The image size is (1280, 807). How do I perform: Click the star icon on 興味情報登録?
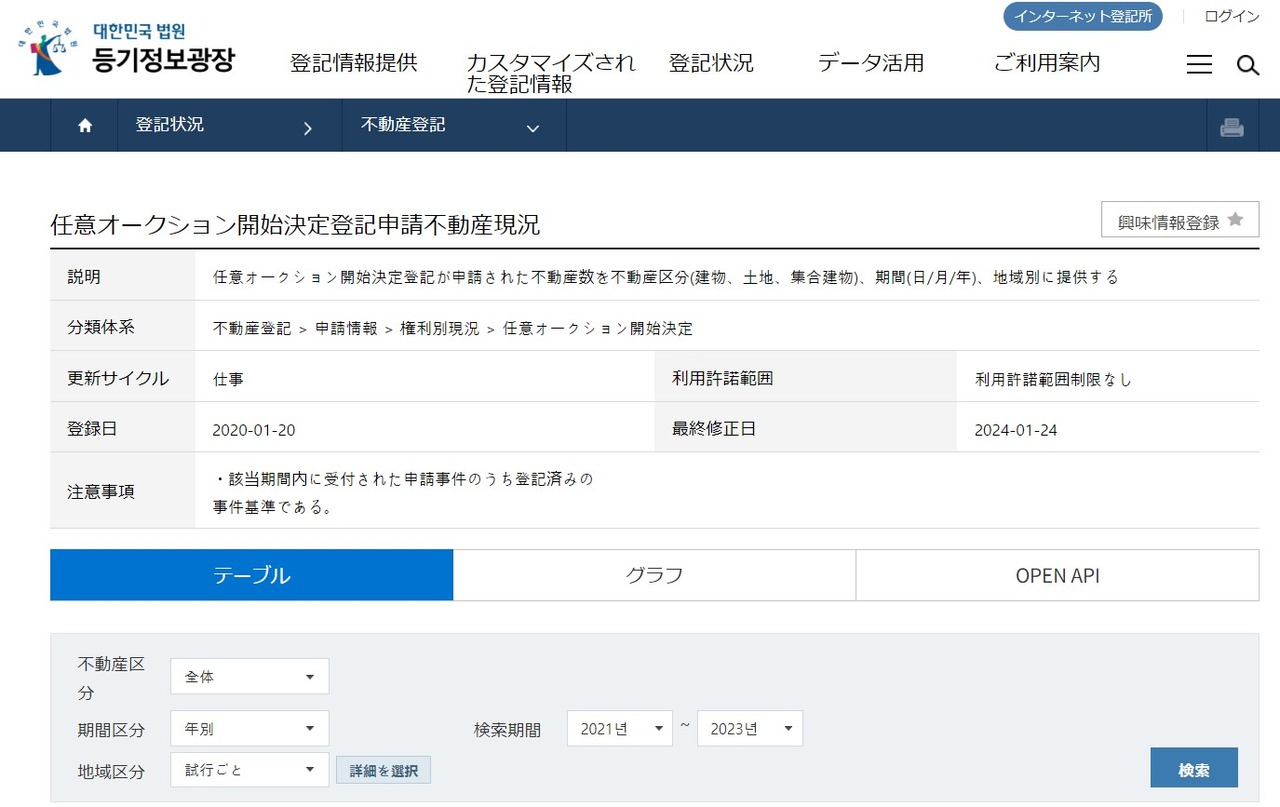(1235, 220)
